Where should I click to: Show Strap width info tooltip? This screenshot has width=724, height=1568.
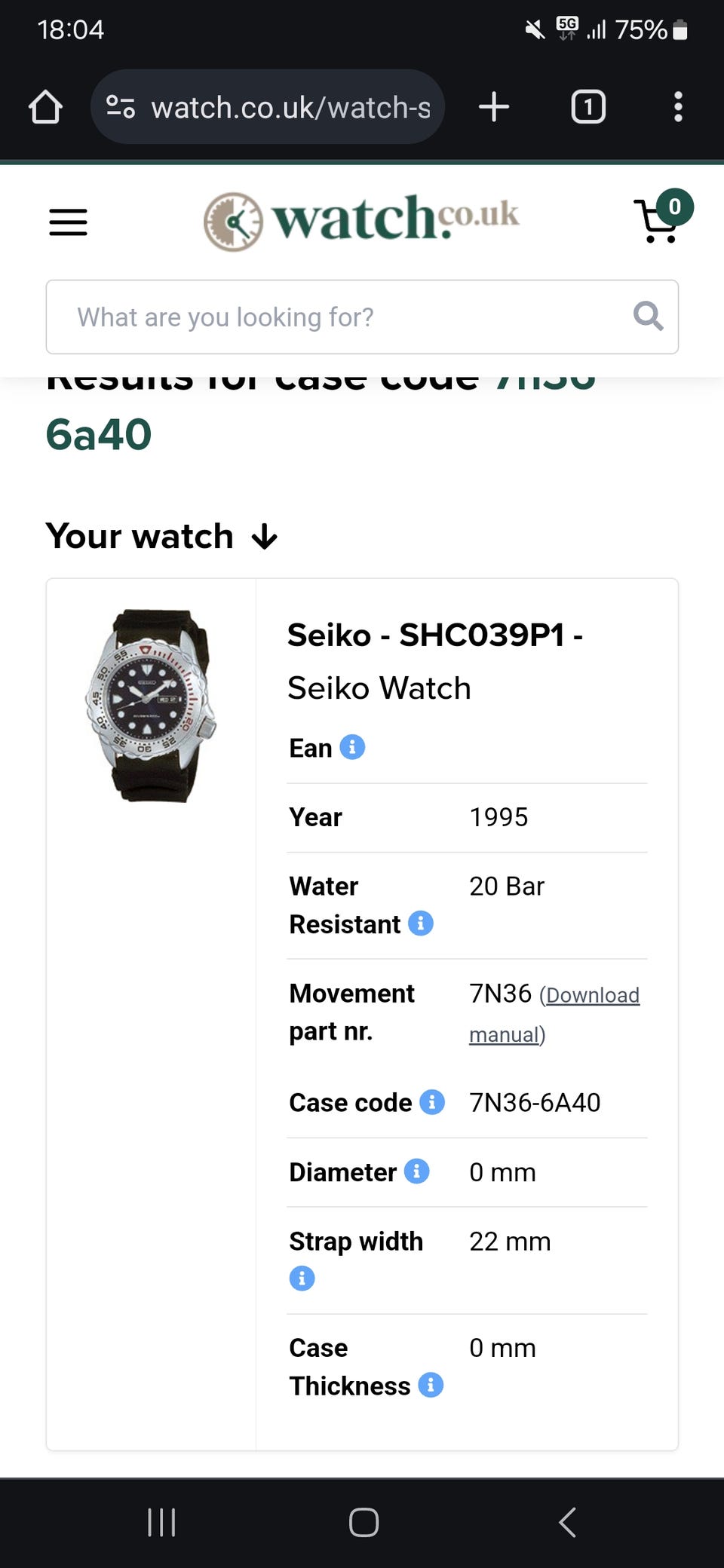[x=302, y=1278]
